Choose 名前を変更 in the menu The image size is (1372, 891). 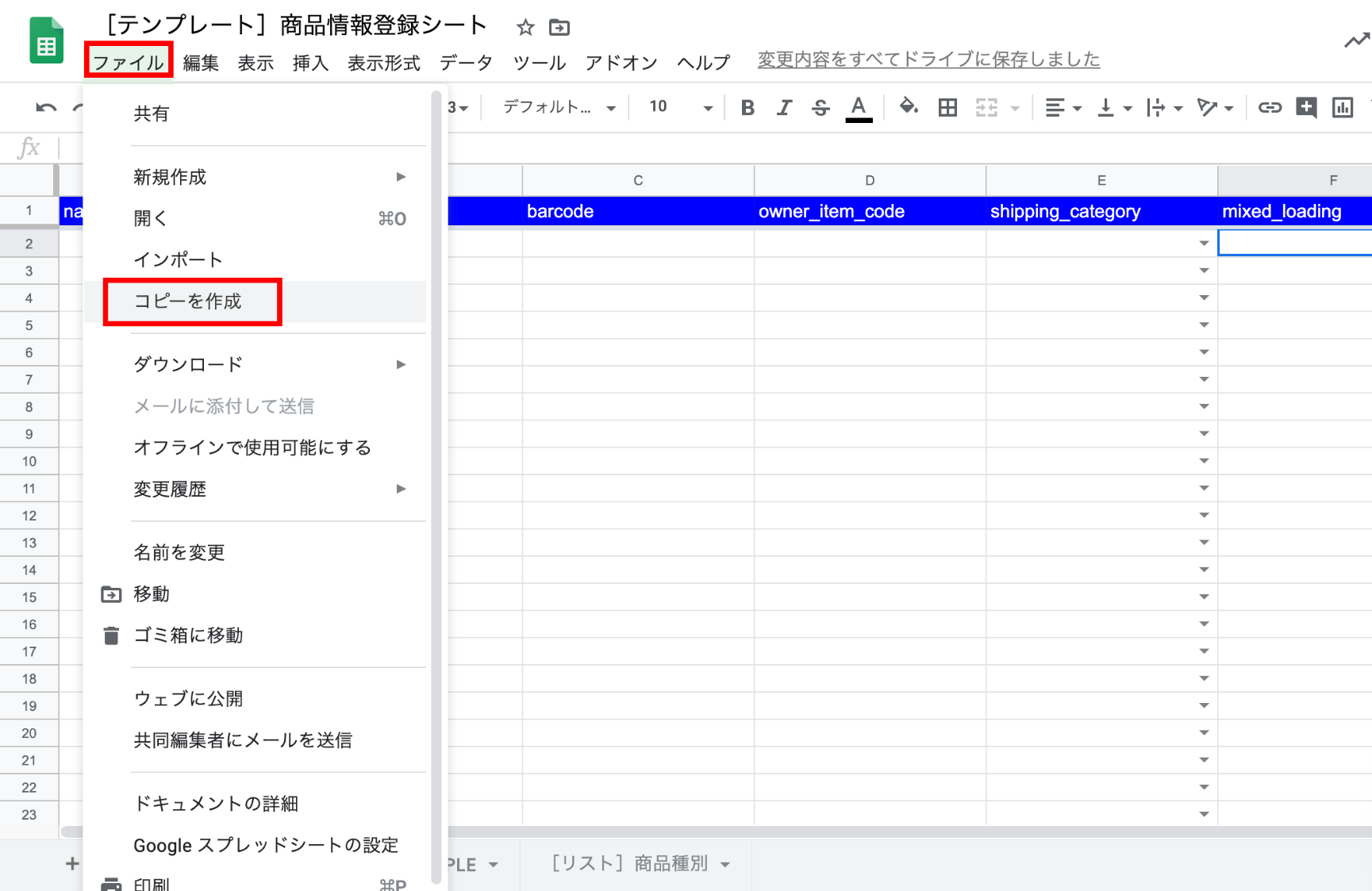179,552
